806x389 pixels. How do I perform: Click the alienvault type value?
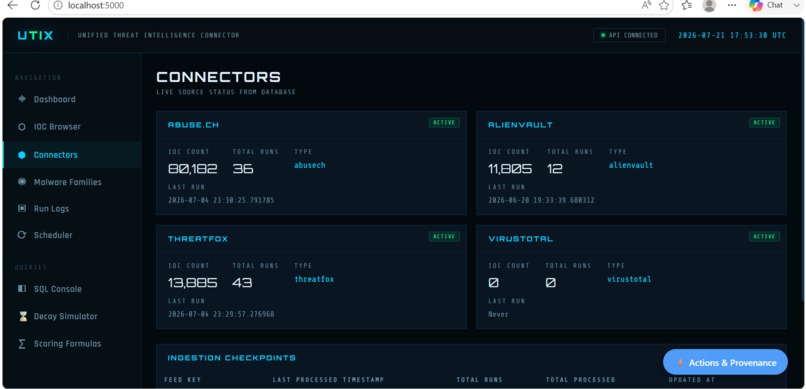click(631, 165)
